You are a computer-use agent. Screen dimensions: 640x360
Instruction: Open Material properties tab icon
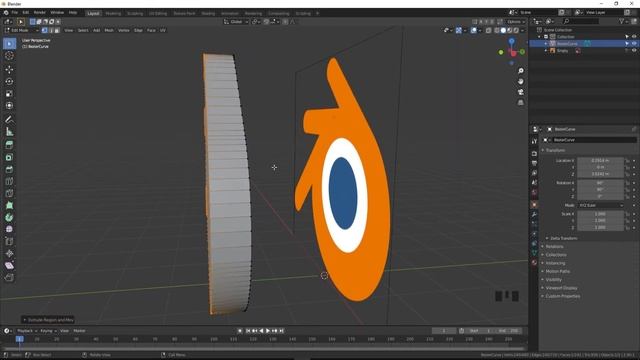(534, 262)
